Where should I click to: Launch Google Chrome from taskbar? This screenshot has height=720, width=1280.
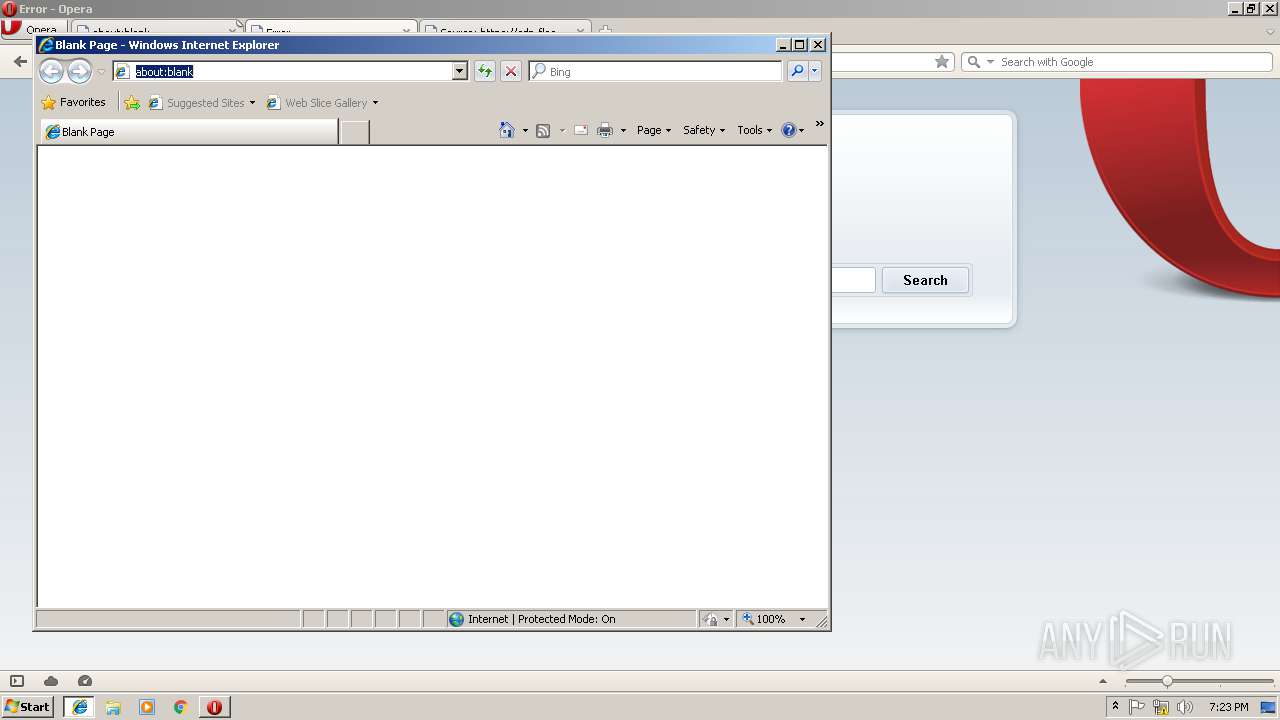click(x=181, y=707)
